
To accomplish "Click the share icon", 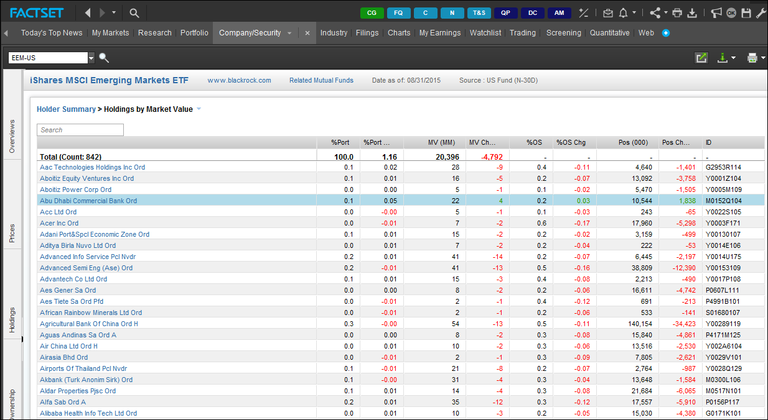I will click(x=655, y=13).
